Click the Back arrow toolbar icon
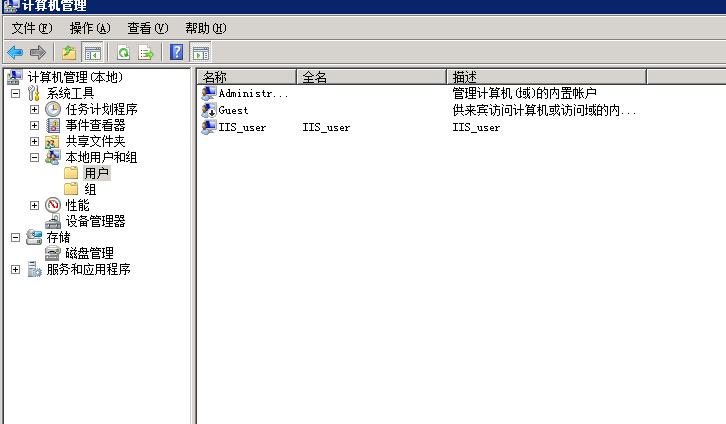This screenshot has width=726, height=424. [15, 52]
